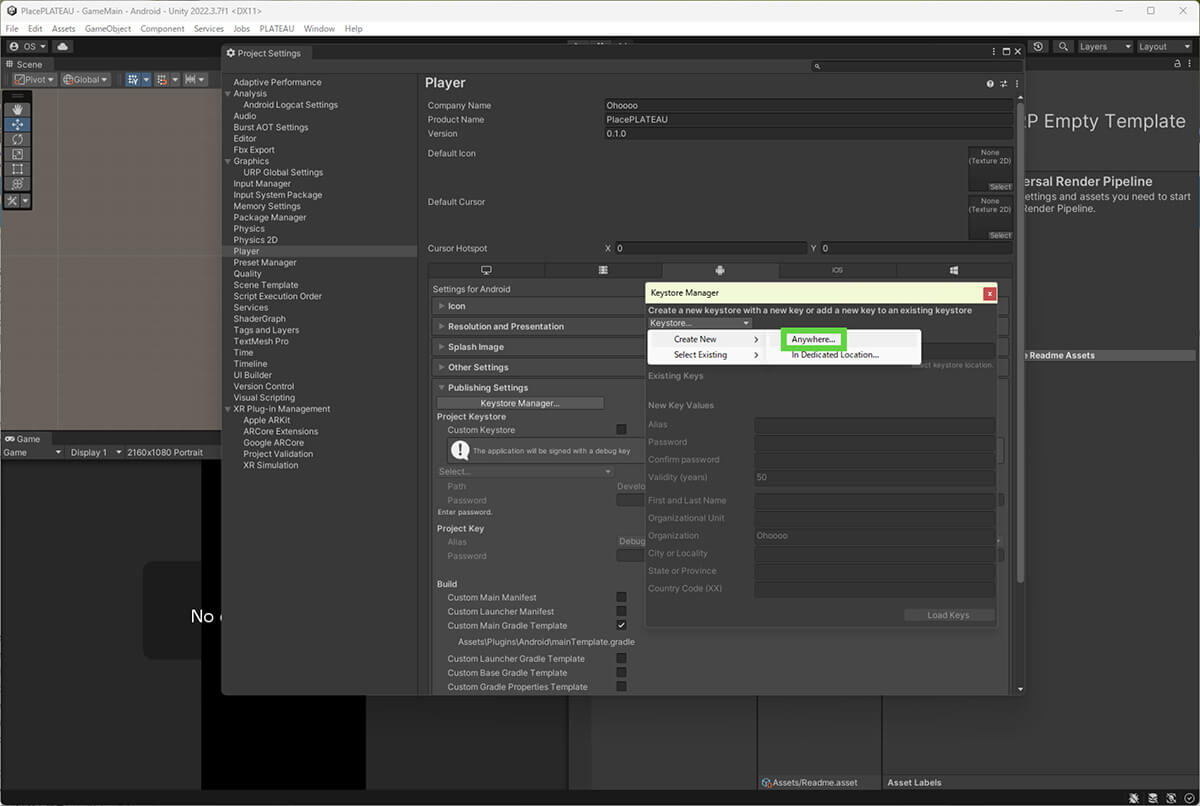Open the Create New submenu item
The height and width of the screenshot is (806, 1200).
click(706, 340)
